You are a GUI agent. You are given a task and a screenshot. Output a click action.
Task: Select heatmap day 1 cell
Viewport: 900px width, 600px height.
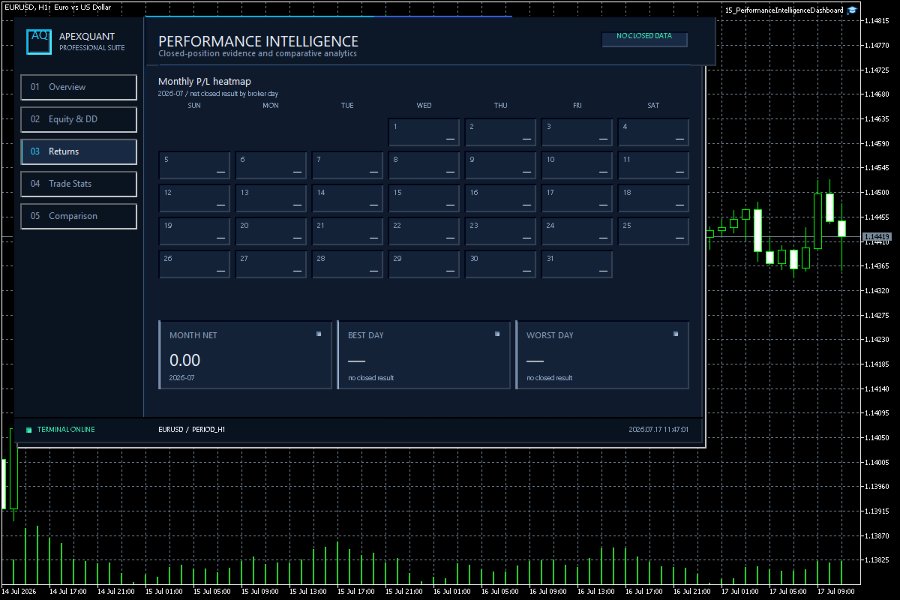[x=424, y=133]
